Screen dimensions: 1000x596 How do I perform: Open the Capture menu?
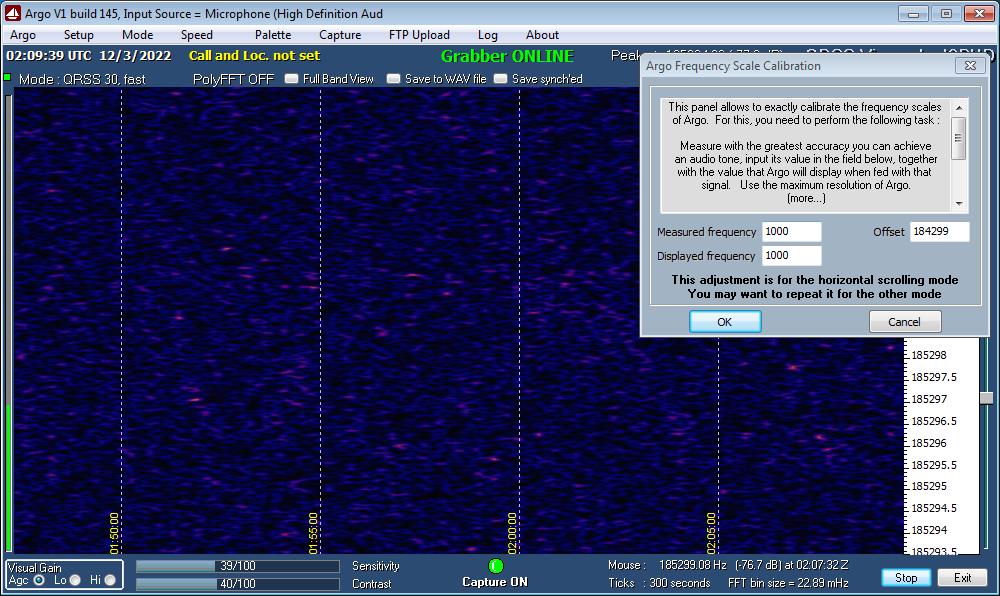340,35
